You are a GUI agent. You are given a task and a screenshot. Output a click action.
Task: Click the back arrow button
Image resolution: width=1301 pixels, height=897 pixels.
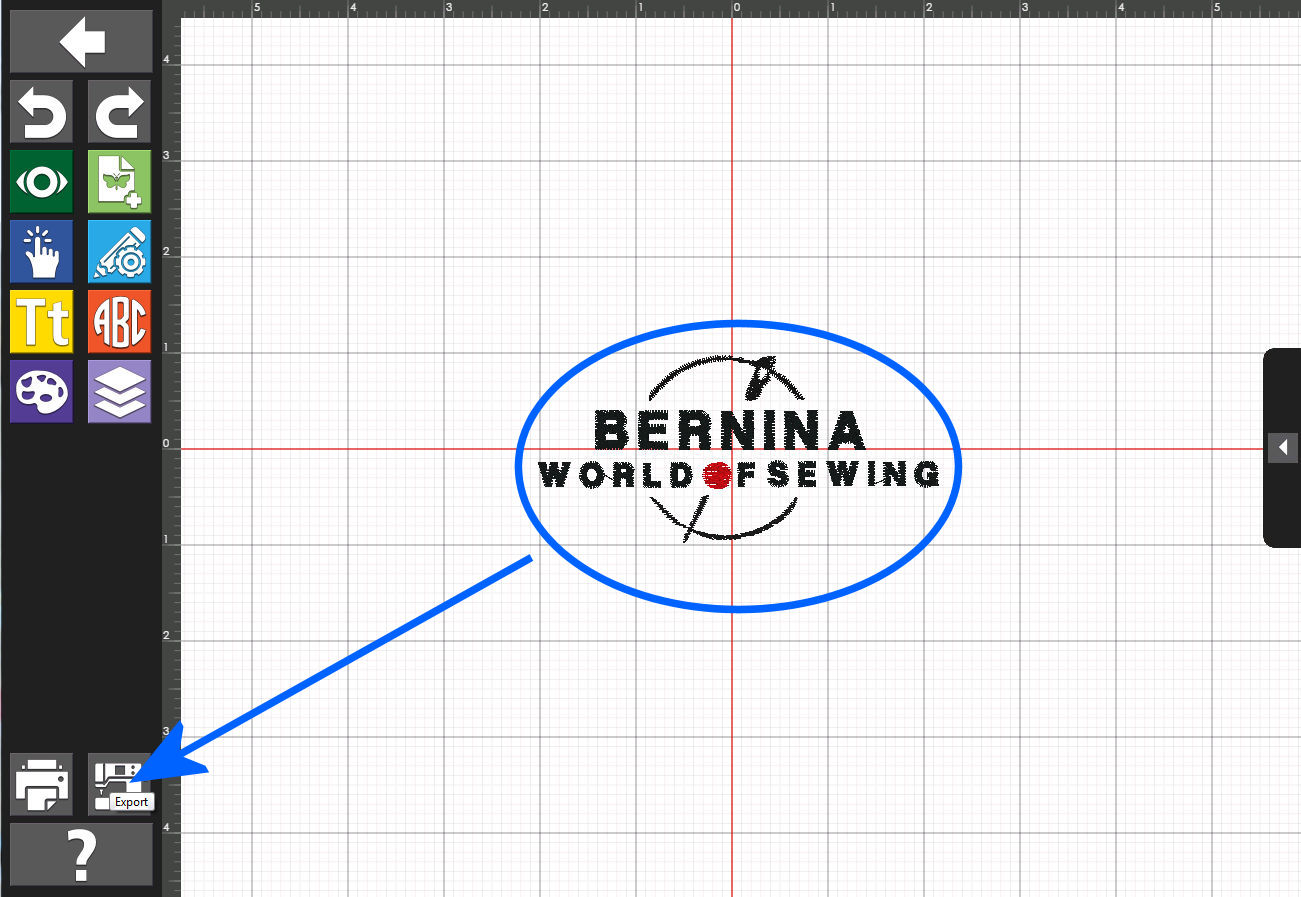click(x=81, y=41)
